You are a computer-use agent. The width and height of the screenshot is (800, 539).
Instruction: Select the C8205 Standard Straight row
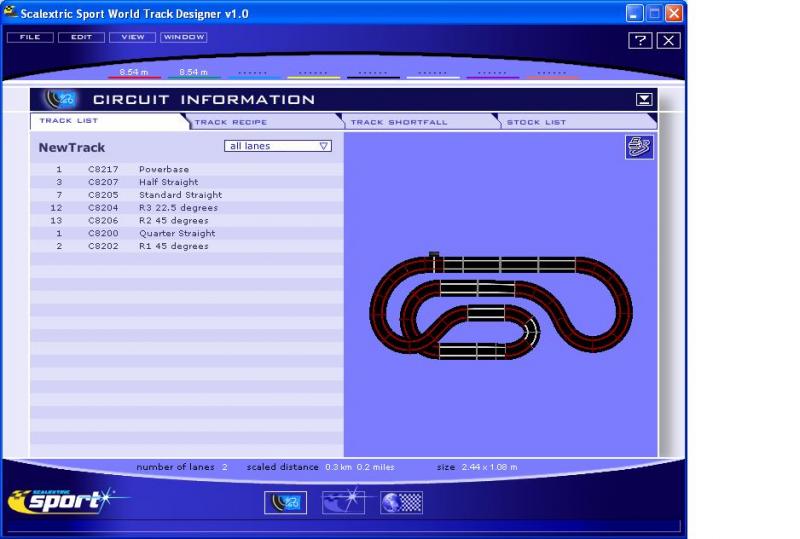pos(180,195)
